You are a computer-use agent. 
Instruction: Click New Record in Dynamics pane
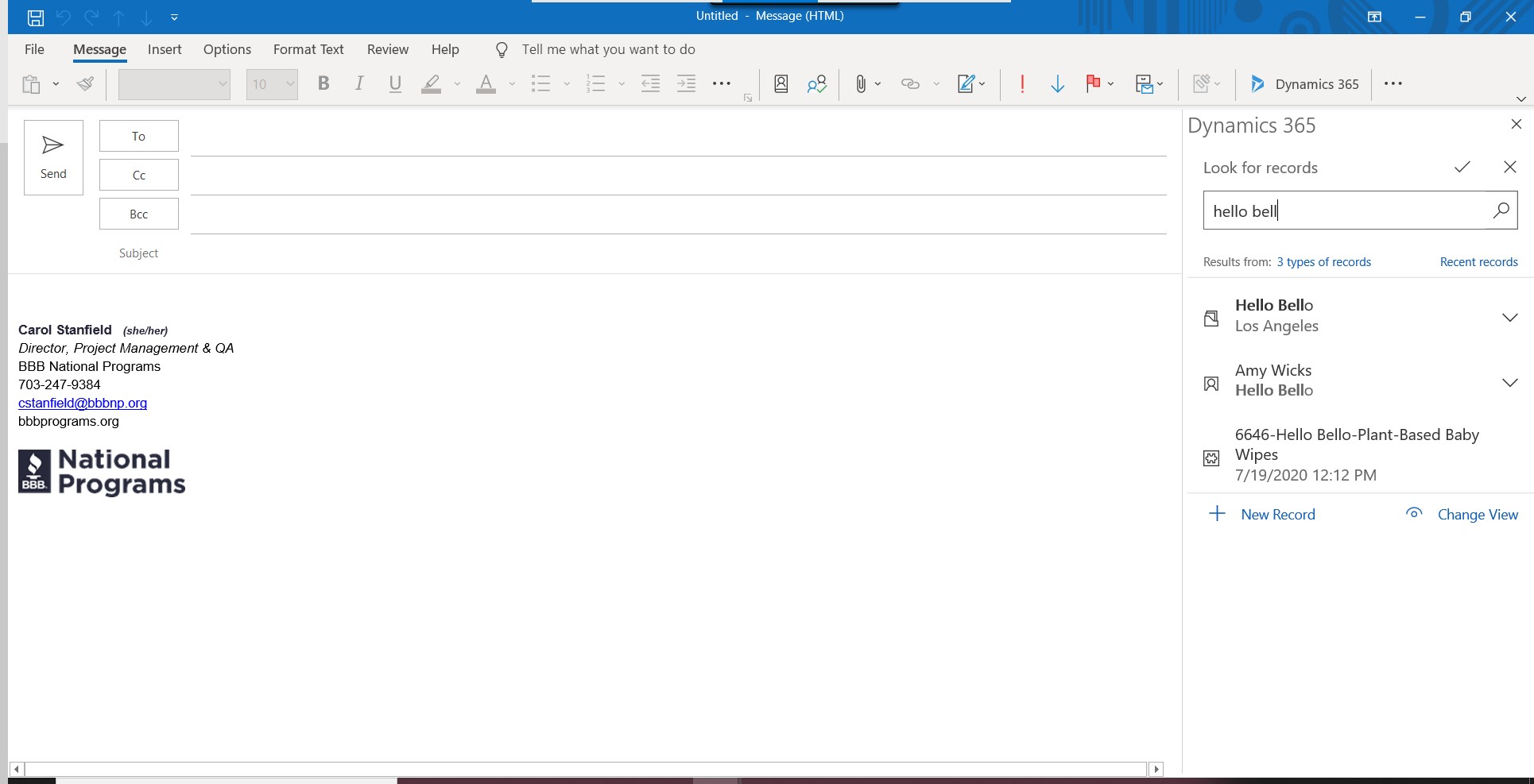pos(1262,514)
